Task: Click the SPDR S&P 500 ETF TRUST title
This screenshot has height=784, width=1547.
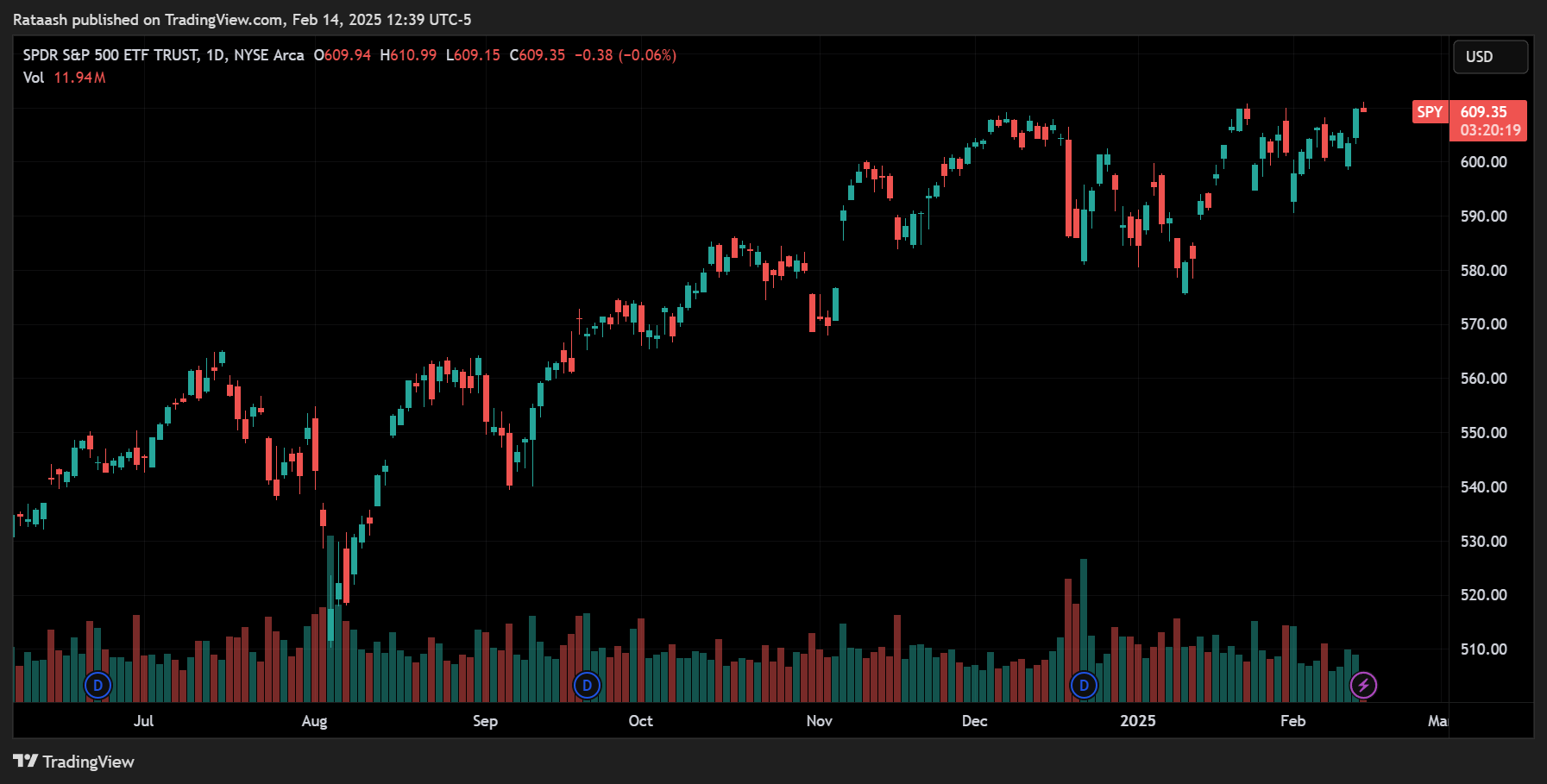Action: pyautogui.click(x=163, y=55)
